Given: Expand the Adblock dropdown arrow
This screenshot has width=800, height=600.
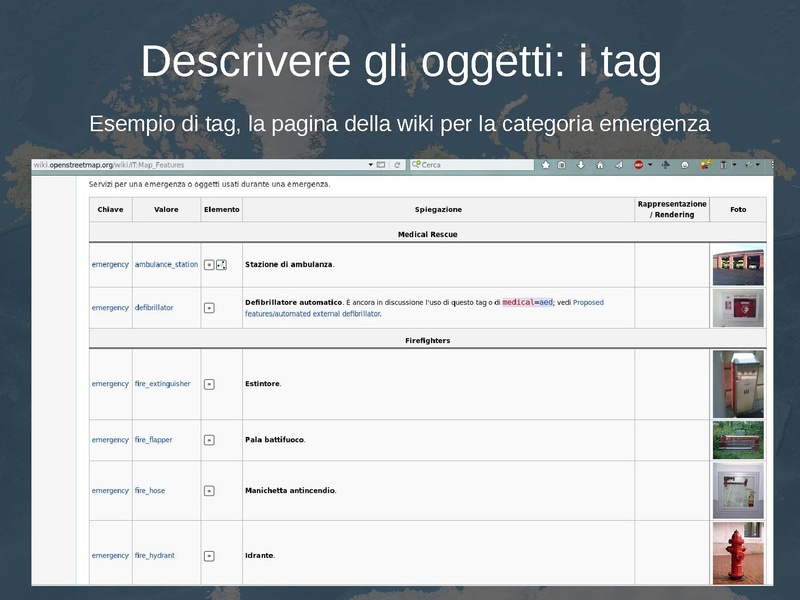Looking at the screenshot, I should tap(650, 165).
